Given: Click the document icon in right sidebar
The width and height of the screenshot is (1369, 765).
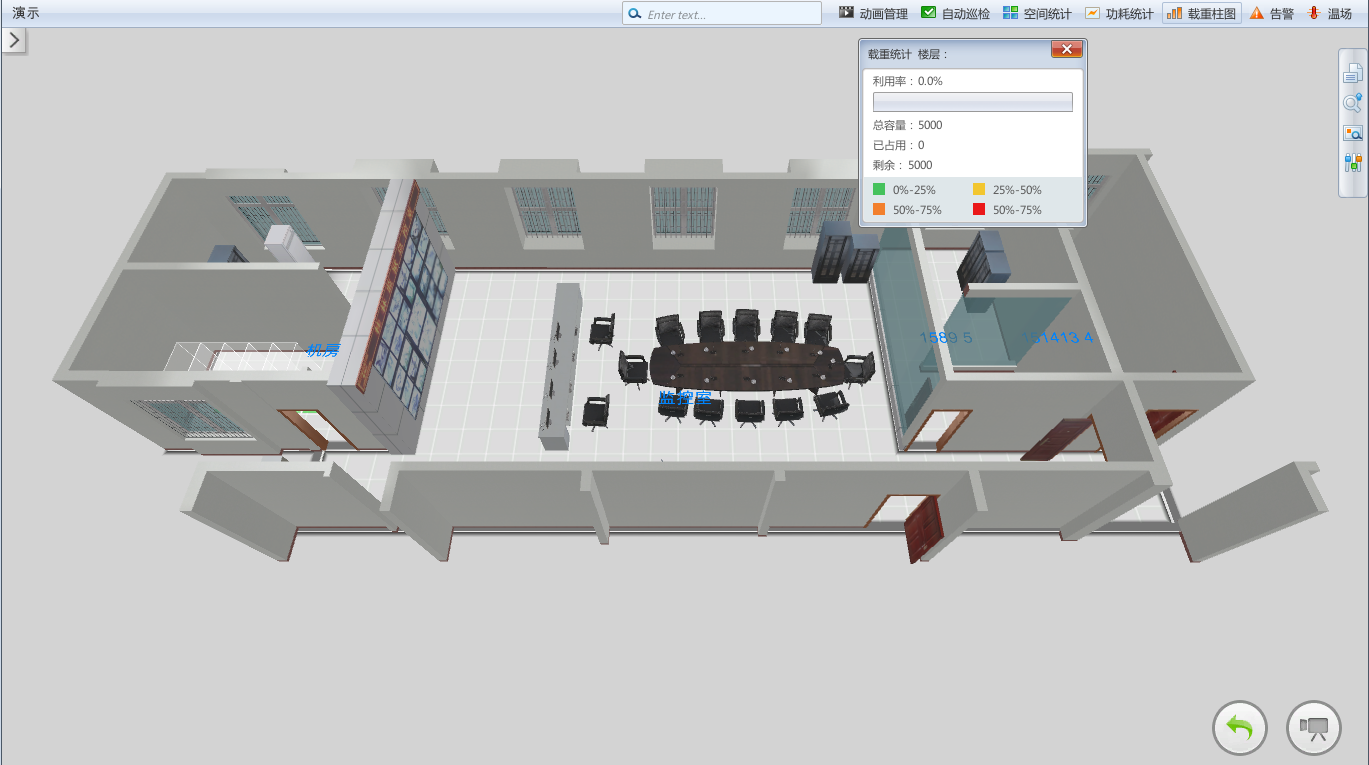Looking at the screenshot, I should click(x=1352, y=73).
